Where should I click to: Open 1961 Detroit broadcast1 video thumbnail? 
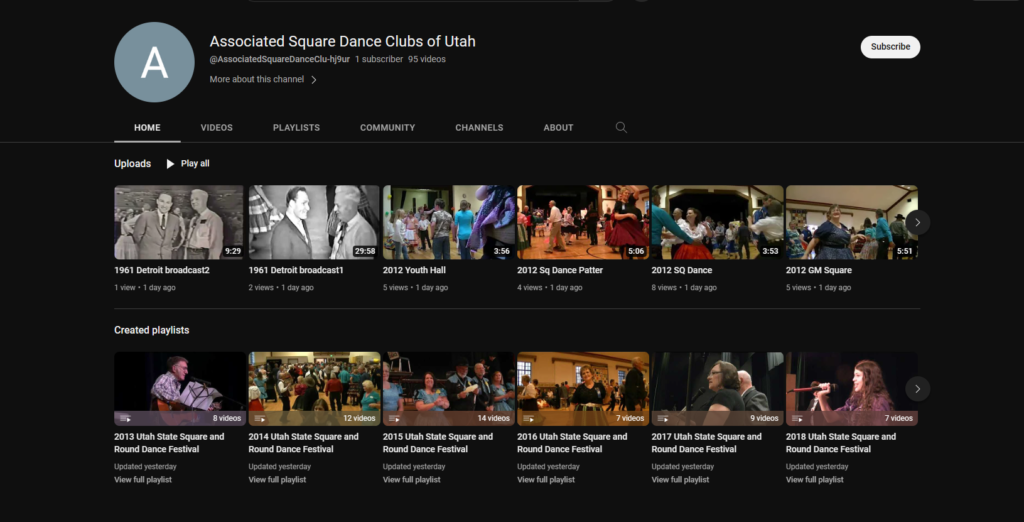(313, 222)
